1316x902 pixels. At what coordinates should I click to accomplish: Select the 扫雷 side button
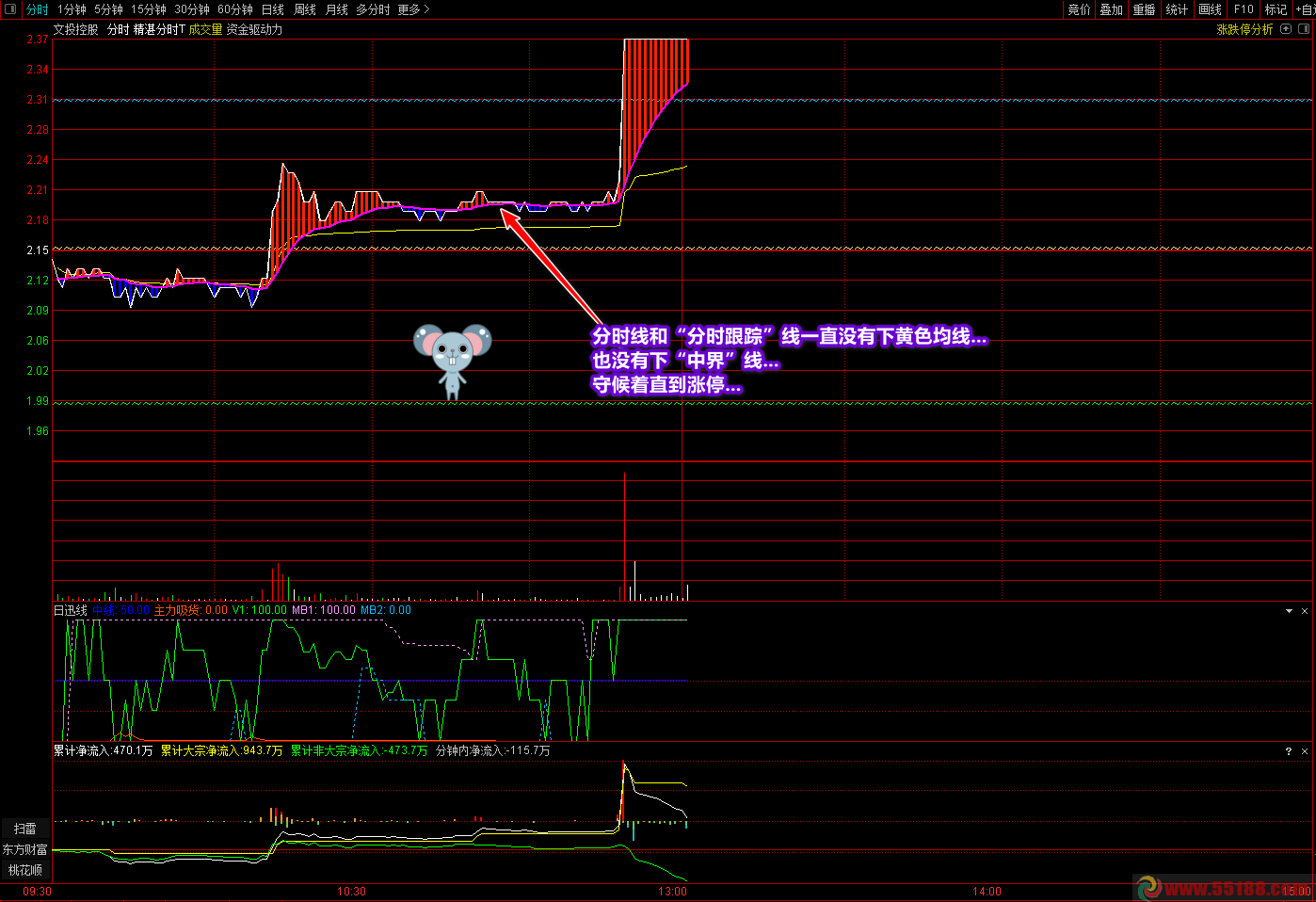(x=25, y=829)
